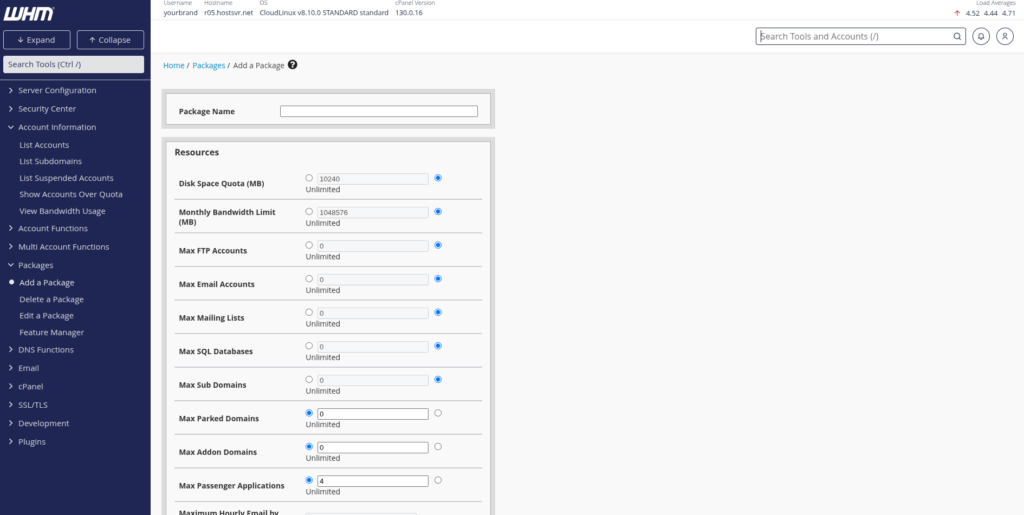
Task: Open the Add a Package help icon
Action: coord(293,65)
